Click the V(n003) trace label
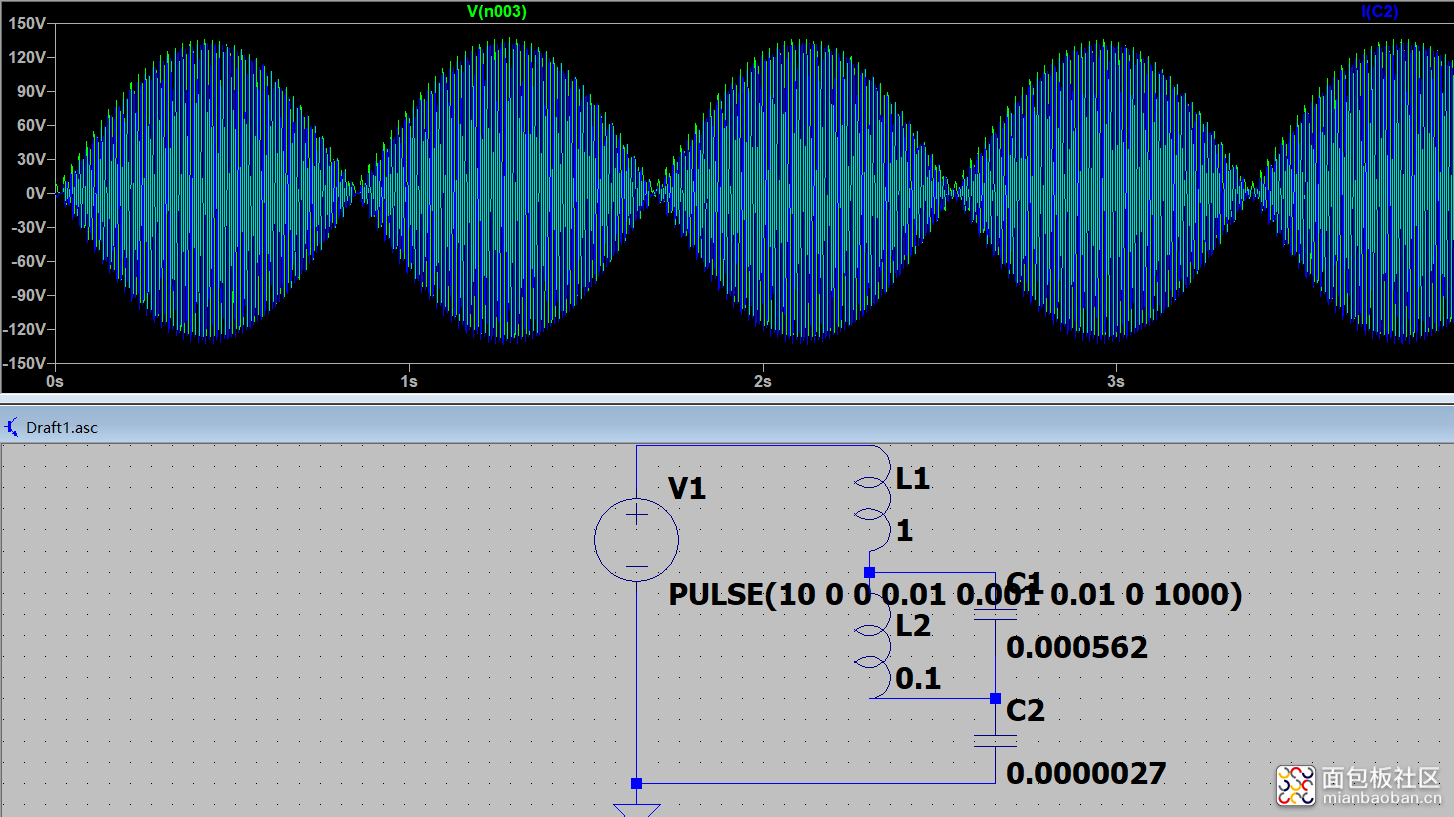Screen dimensions: 1454x817 (x=496, y=12)
